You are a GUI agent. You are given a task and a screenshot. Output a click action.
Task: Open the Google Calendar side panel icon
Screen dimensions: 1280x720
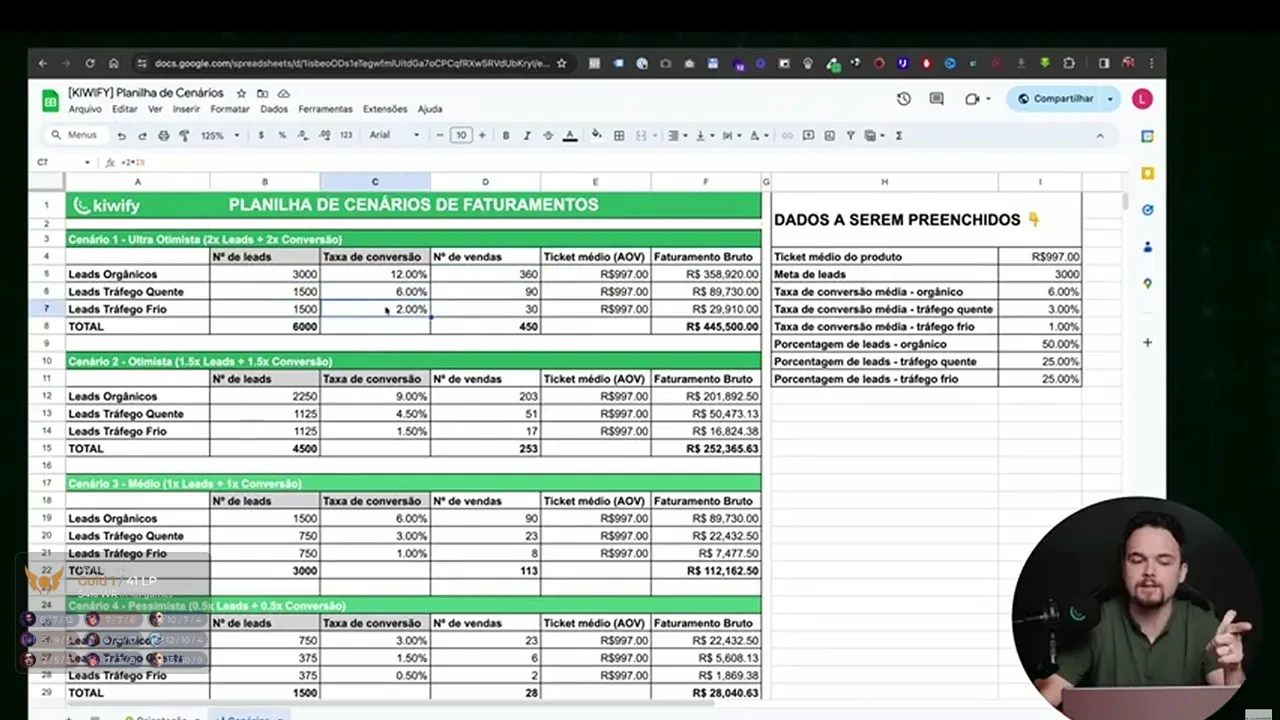point(1147,136)
